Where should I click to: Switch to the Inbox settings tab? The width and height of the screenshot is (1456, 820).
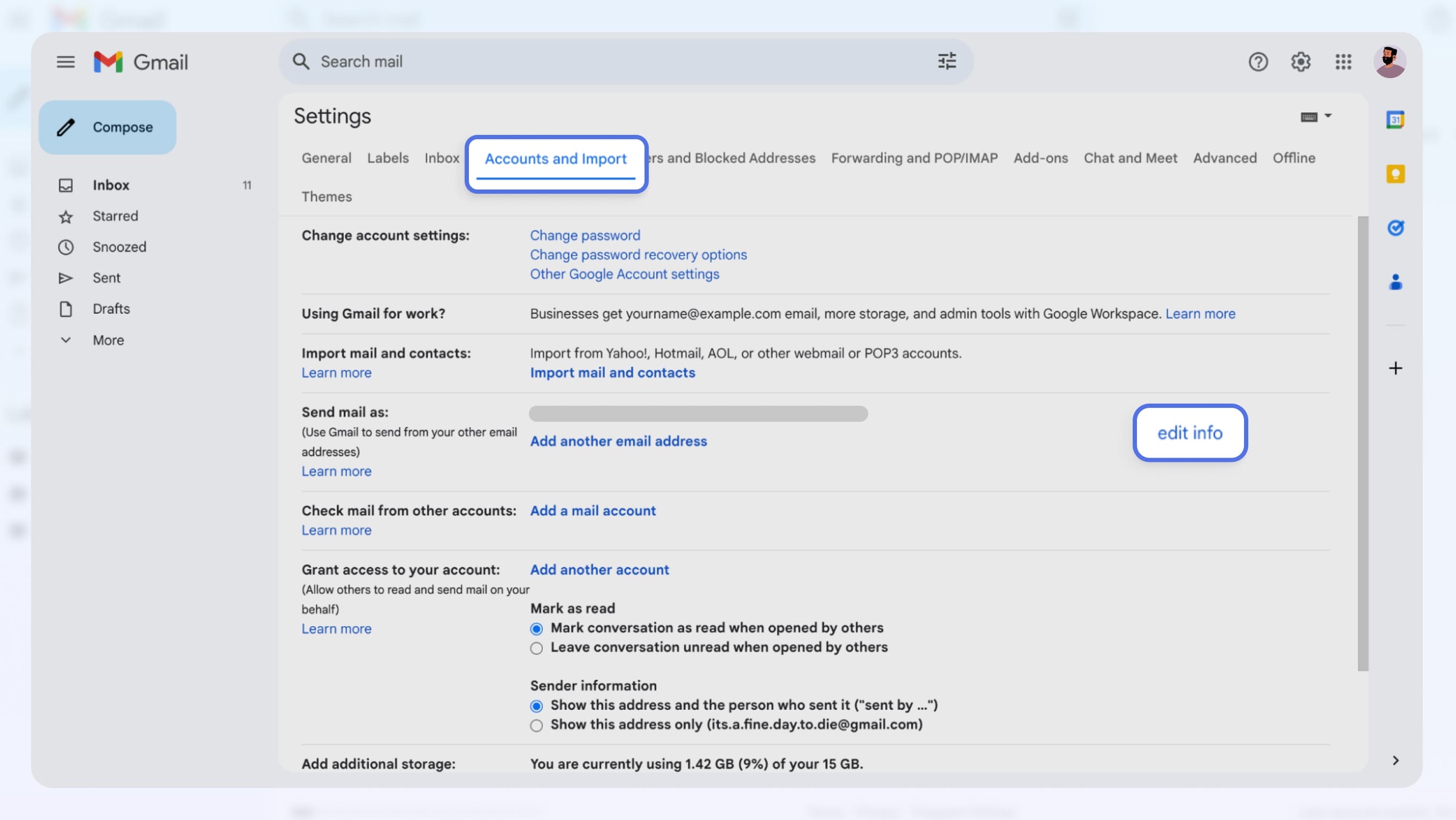442,158
